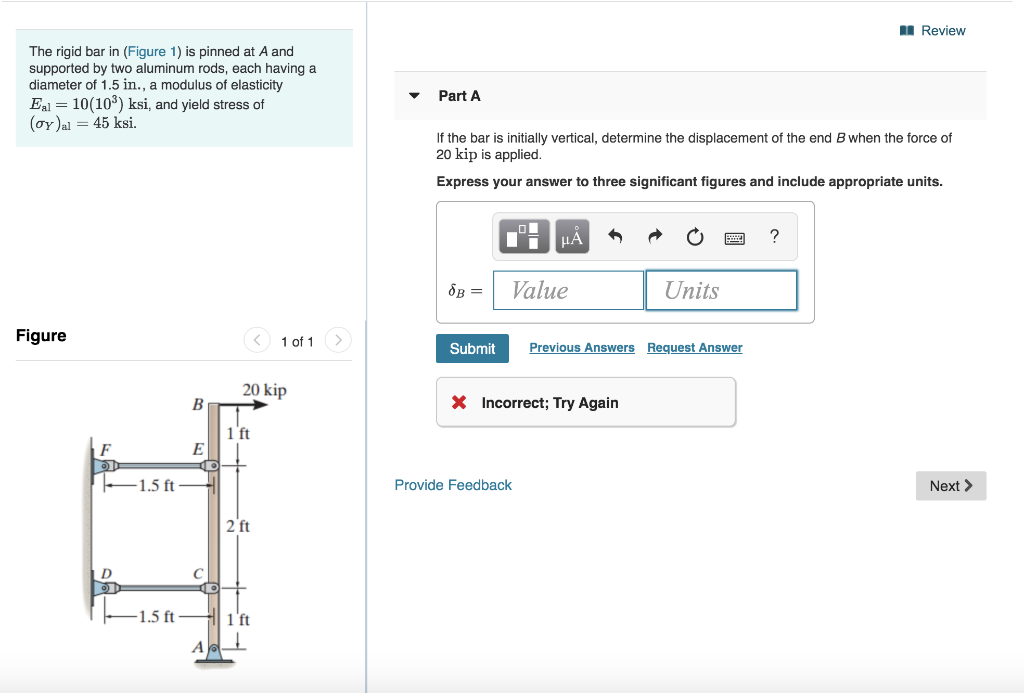Proceed using the Next button
The image size is (1024, 693).
[950, 485]
